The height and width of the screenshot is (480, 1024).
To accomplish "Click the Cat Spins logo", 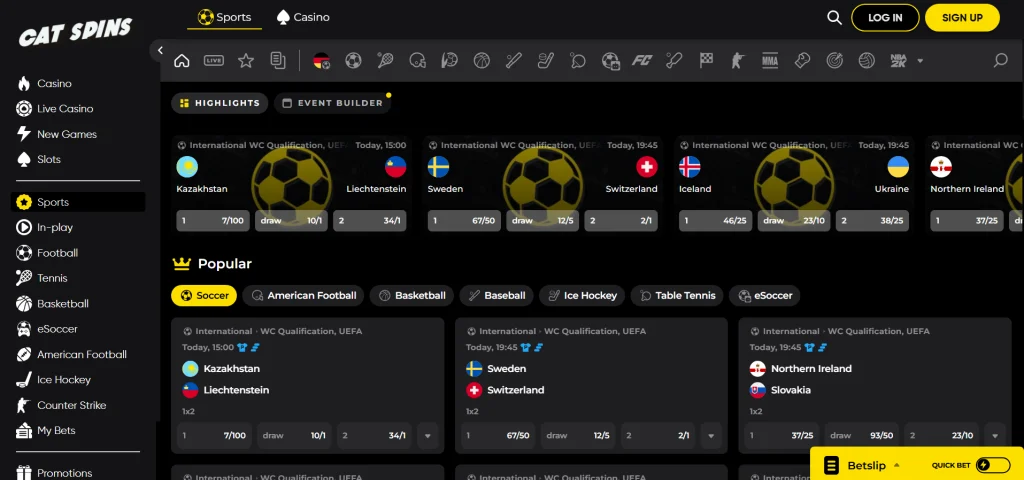I will [75, 32].
